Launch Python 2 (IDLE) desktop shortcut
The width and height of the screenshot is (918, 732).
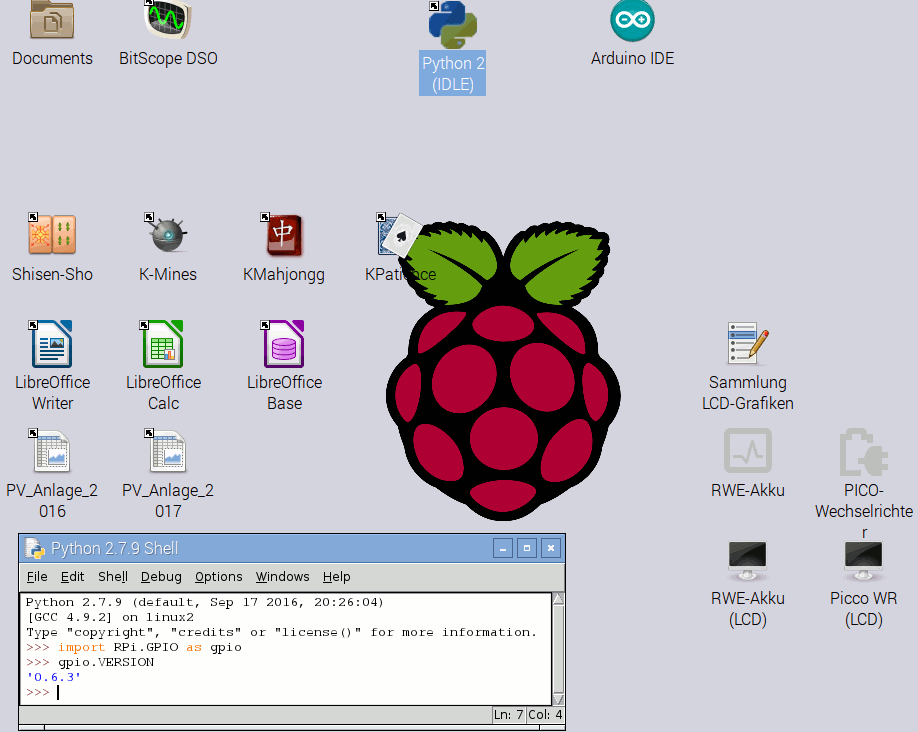click(x=452, y=26)
